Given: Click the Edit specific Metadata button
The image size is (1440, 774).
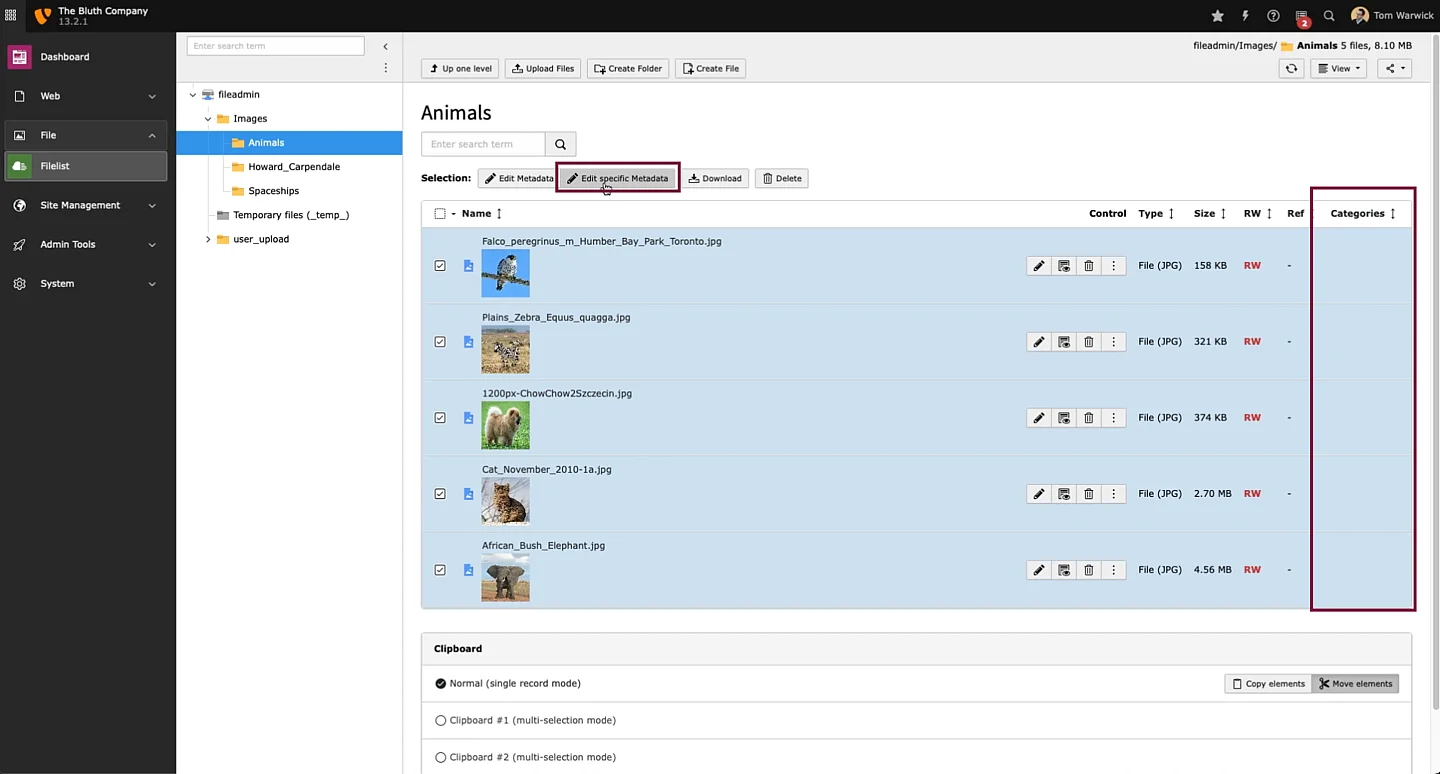Looking at the screenshot, I should (x=618, y=179).
